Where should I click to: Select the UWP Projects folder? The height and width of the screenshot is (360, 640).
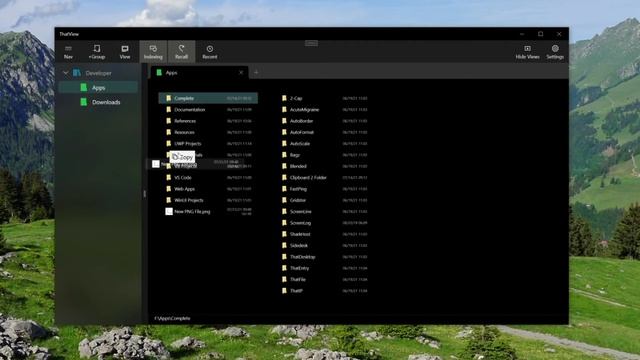(208, 144)
